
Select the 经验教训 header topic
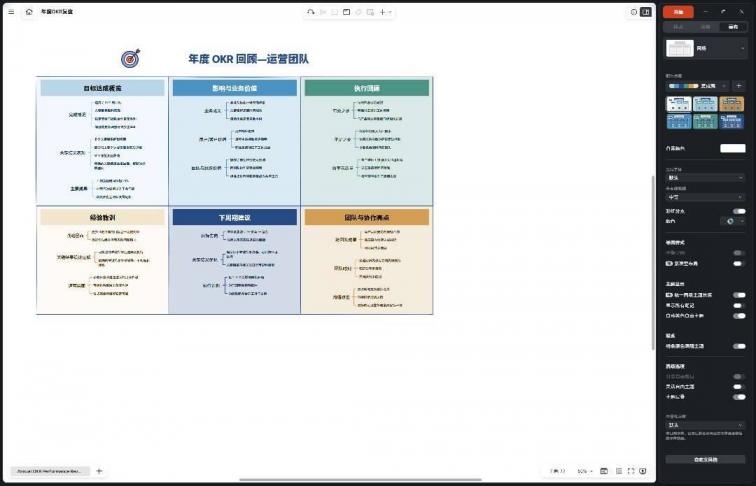tap(102, 217)
